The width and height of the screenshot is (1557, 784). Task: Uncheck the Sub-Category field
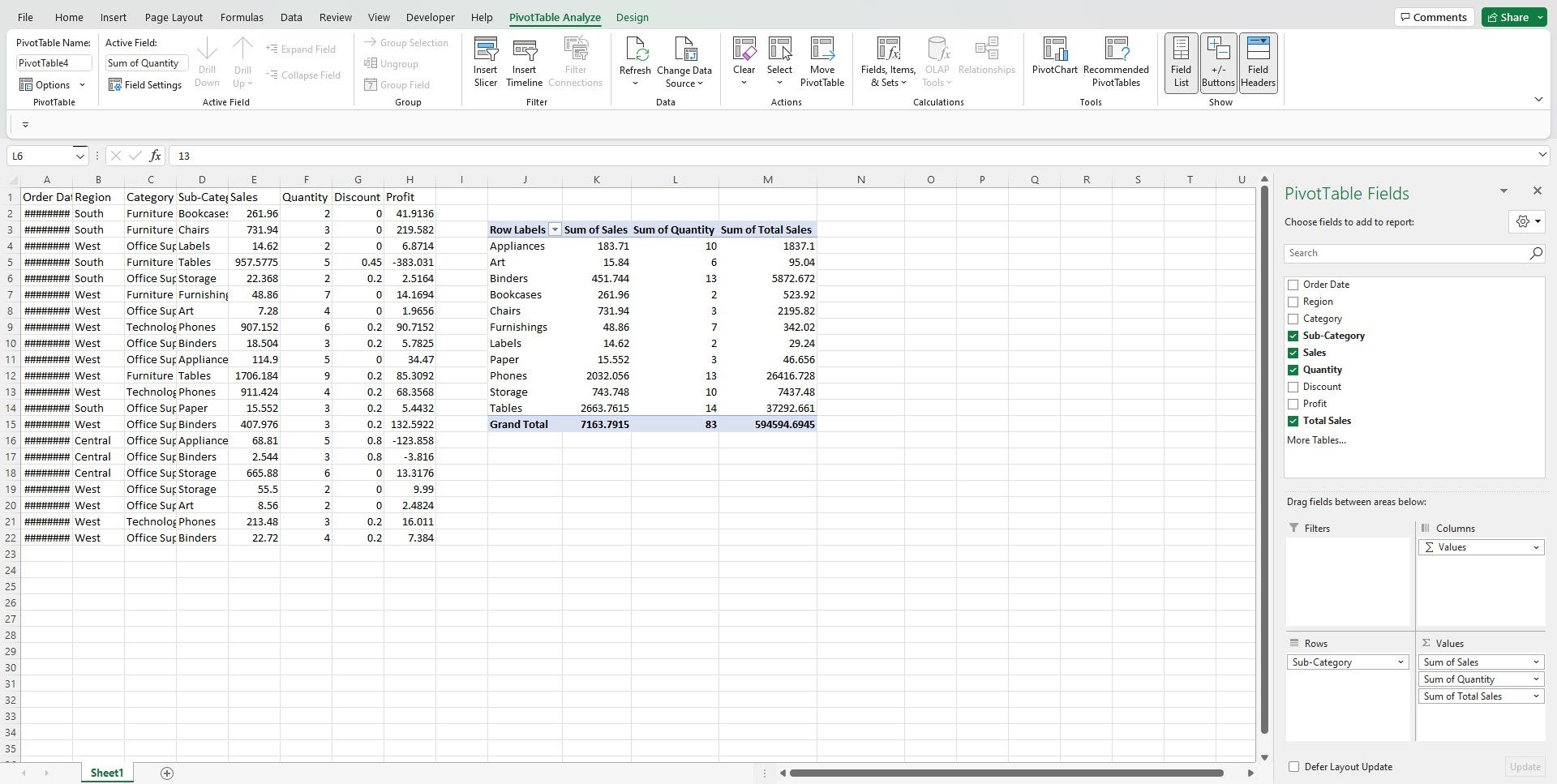1293,336
